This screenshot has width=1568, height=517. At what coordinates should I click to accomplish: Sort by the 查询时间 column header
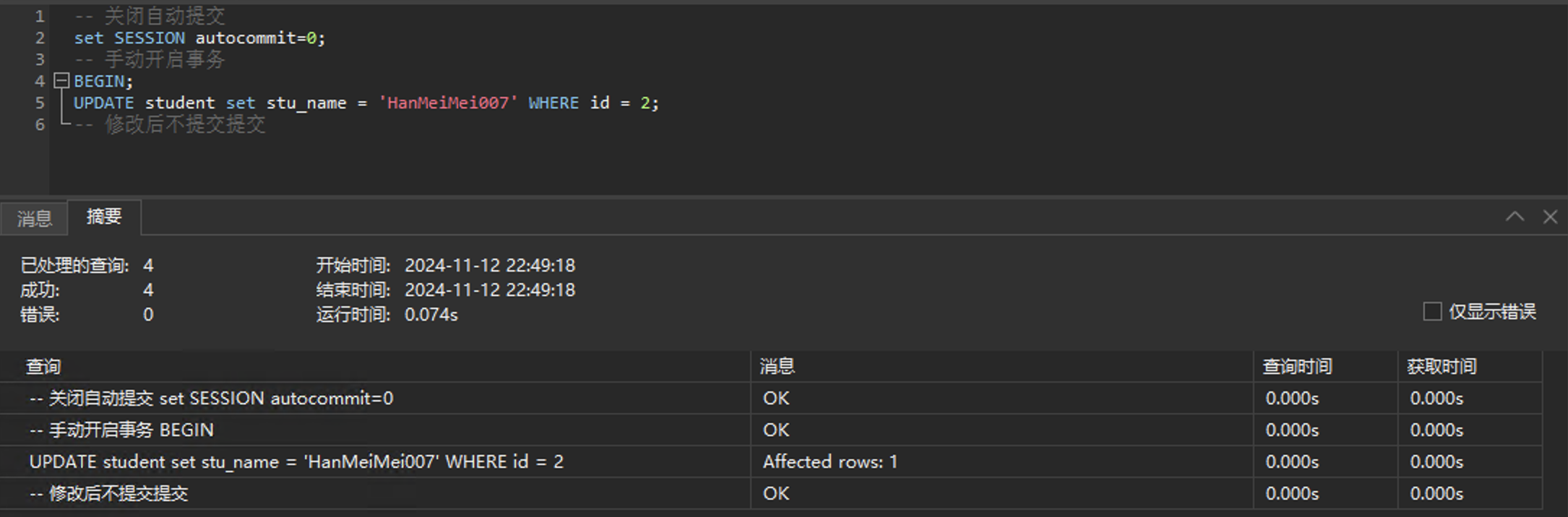click(x=1297, y=367)
